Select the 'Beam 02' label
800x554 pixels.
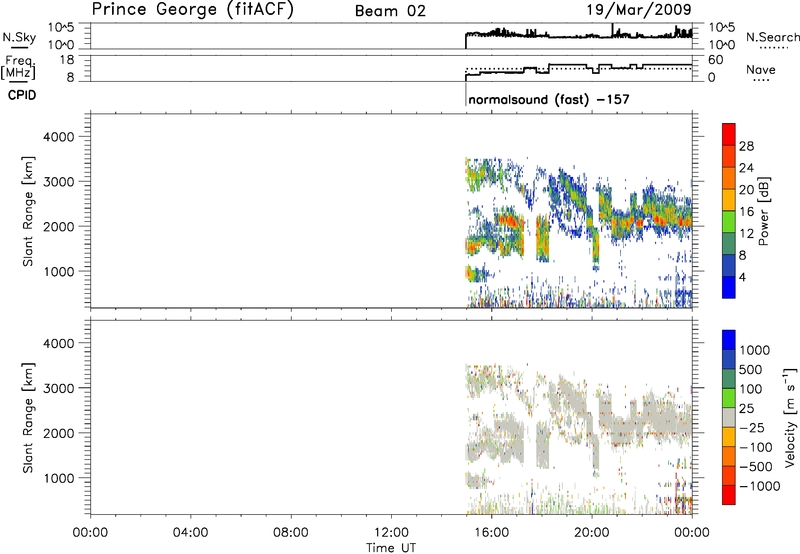click(x=390, y=11)
